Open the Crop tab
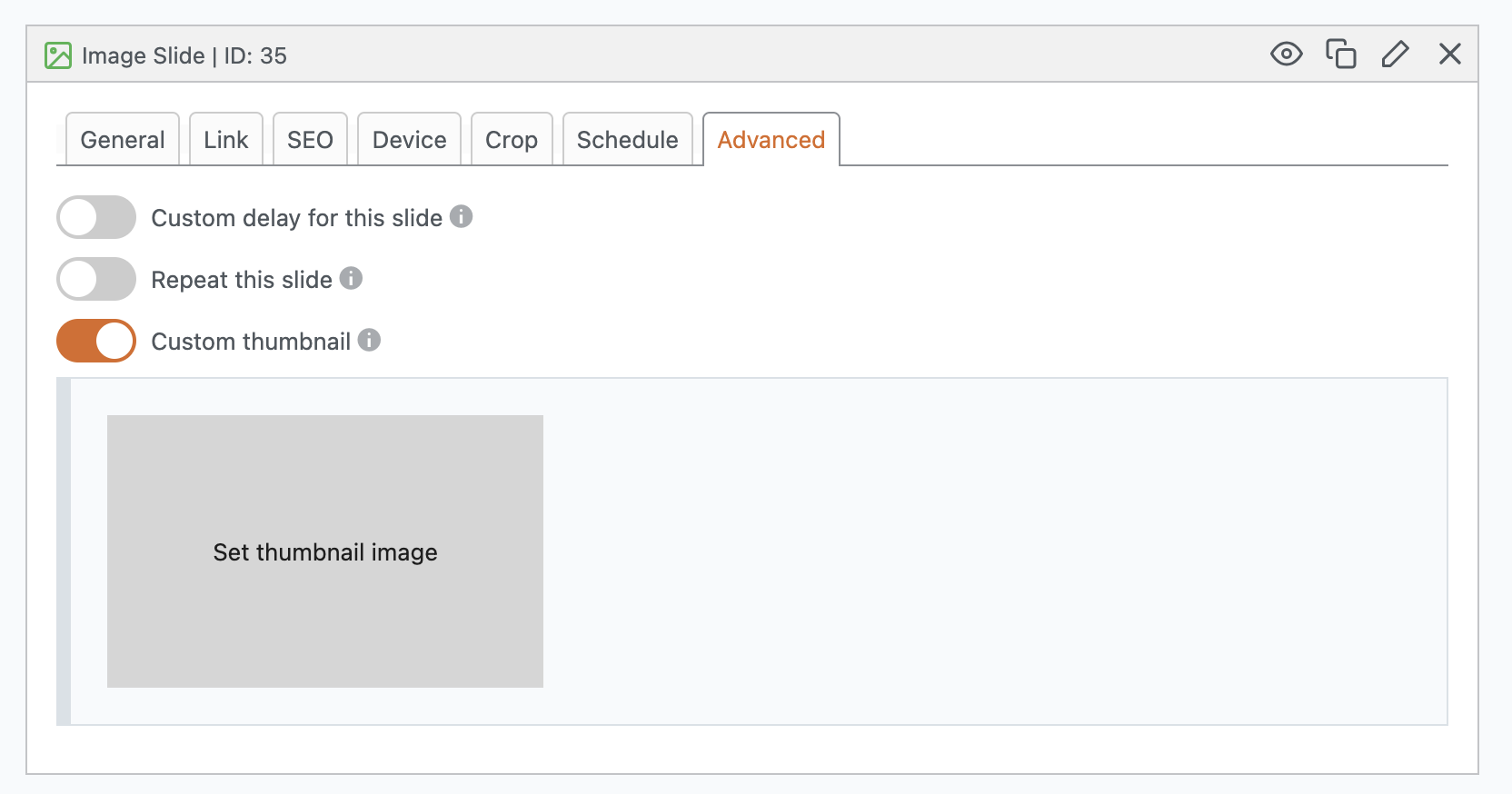Viewport: 1512px width, 794px height. [x=512, y=140]
